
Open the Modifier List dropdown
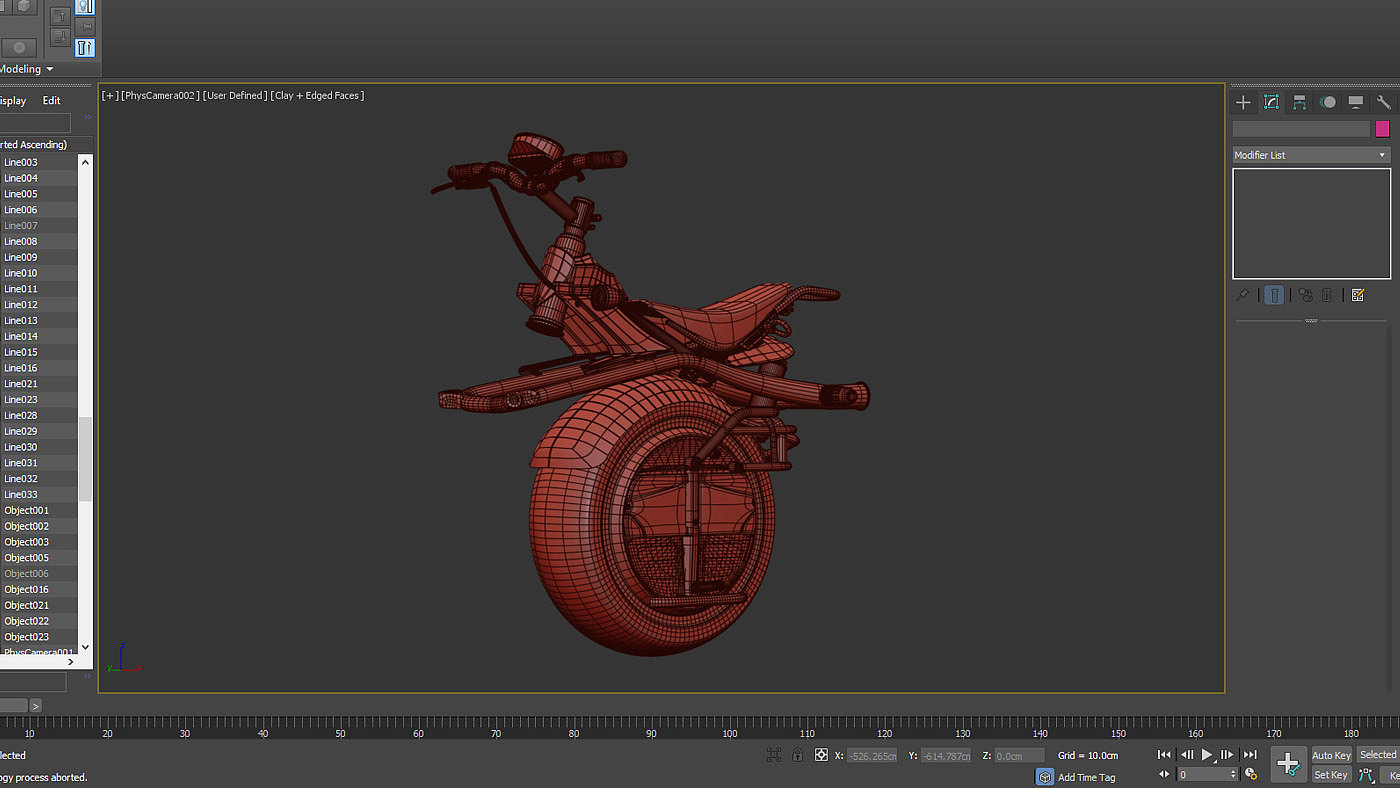(1311, 155)
